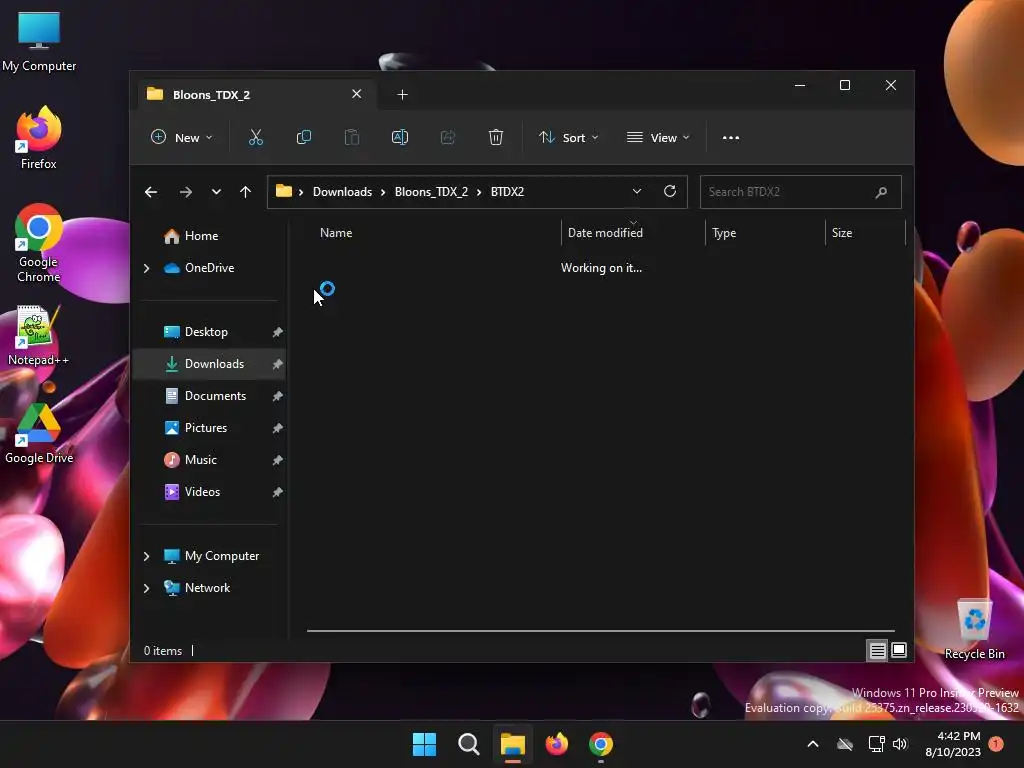Click File Explorer in the taskbar
Screen dimensions: 1024x768
(x=513, y=744)
